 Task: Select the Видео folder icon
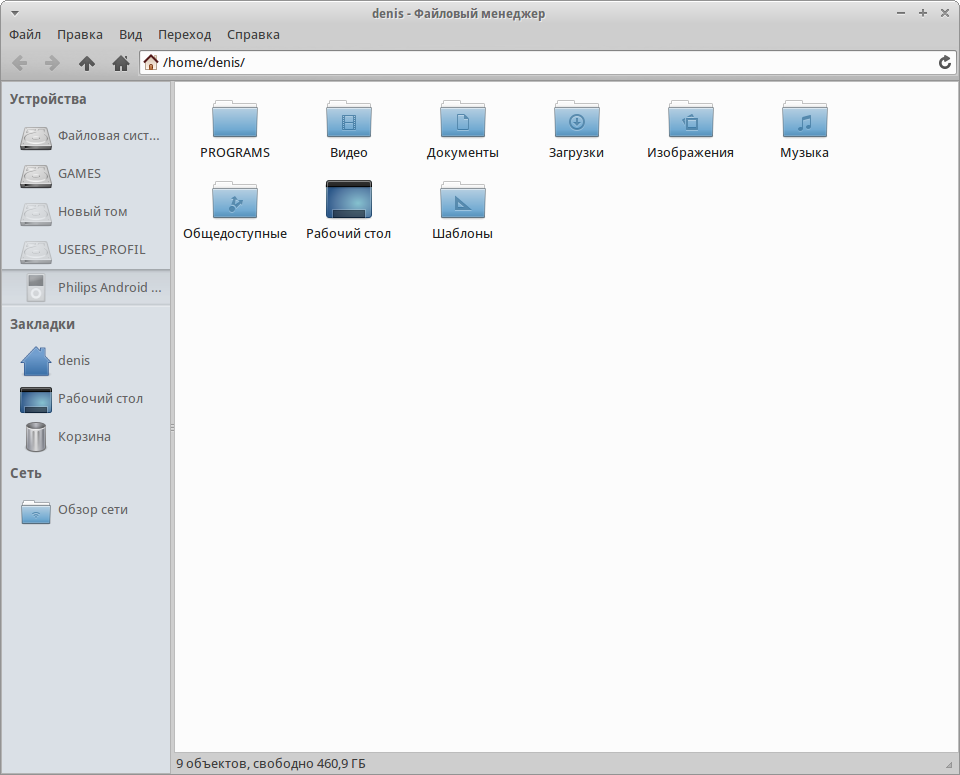pos(349,121)
